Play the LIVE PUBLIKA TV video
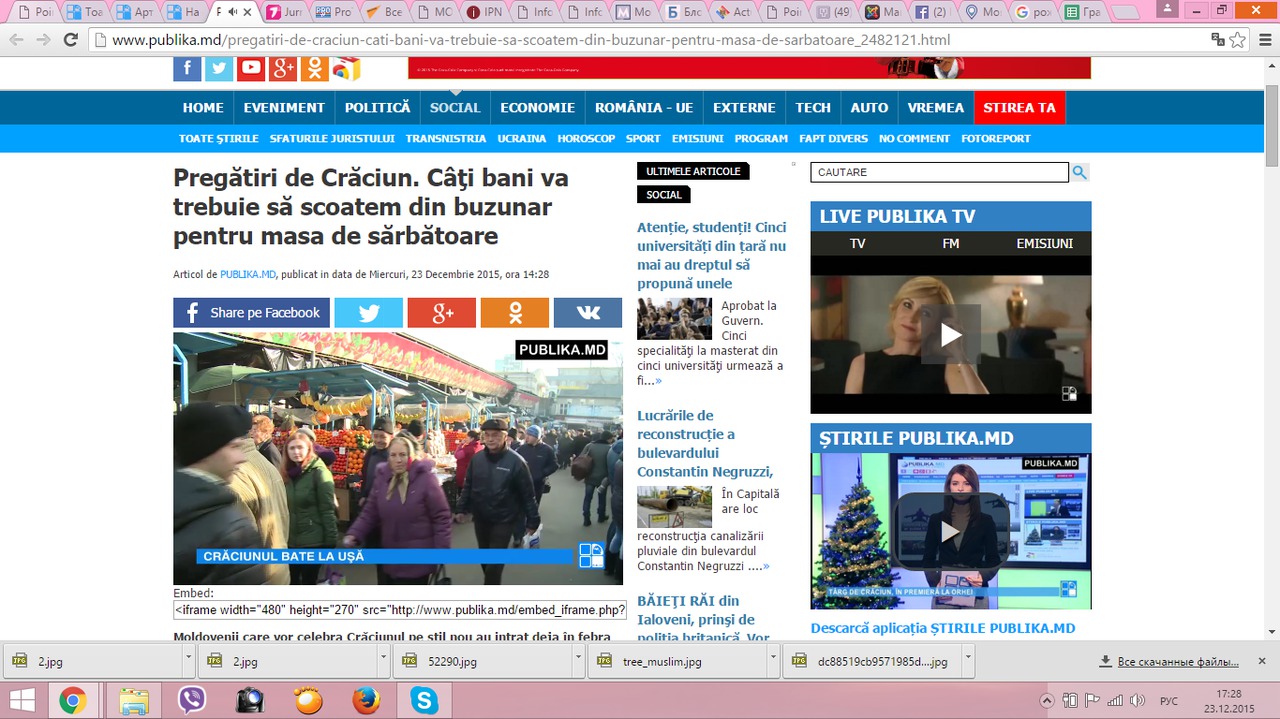 951,335
